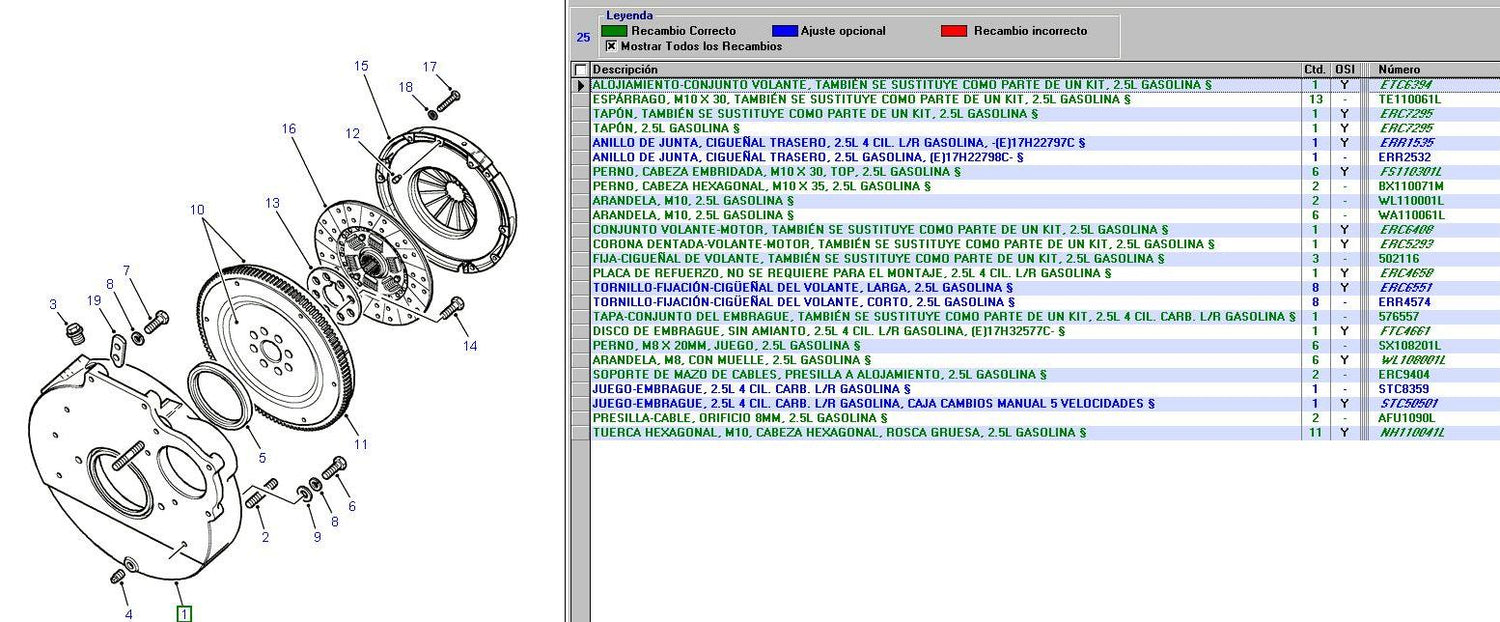The width and height of the screenshot is (1500, 622).
Task: Select callout 5 for the crankshaft seal
Action: [262, 458]
